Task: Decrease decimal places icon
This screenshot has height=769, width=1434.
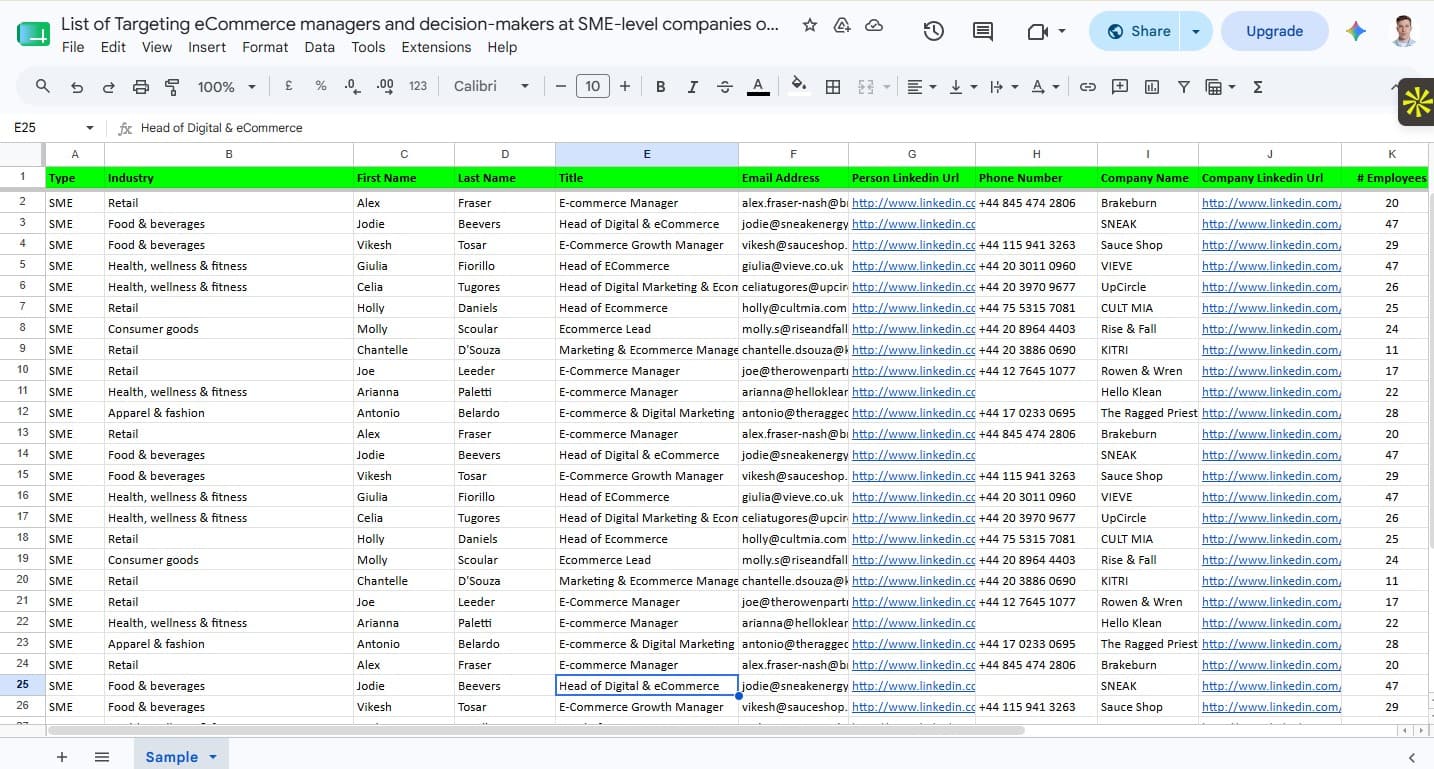Action: pyautogui.click(x=352, y=87)
